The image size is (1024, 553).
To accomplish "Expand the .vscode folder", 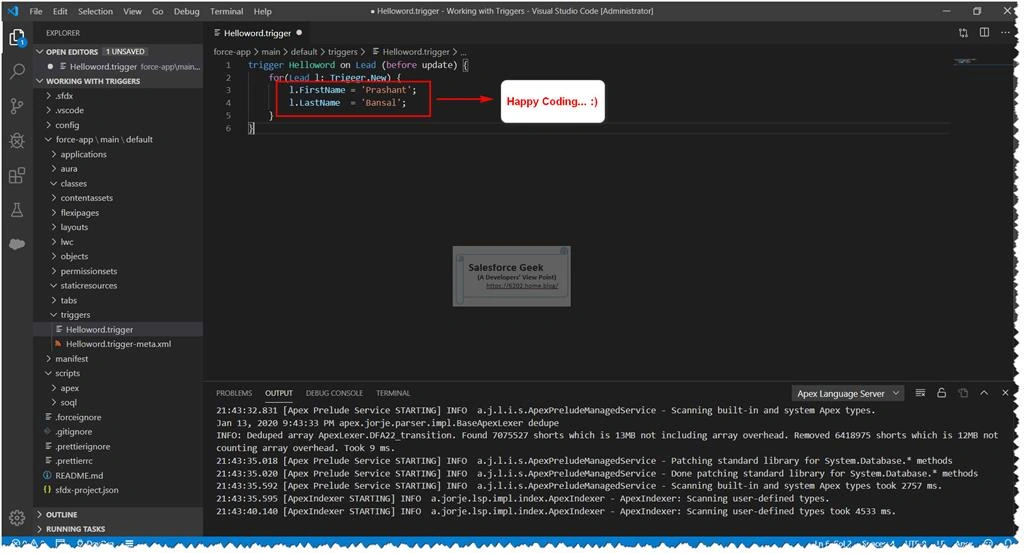I will pos(118,110).
